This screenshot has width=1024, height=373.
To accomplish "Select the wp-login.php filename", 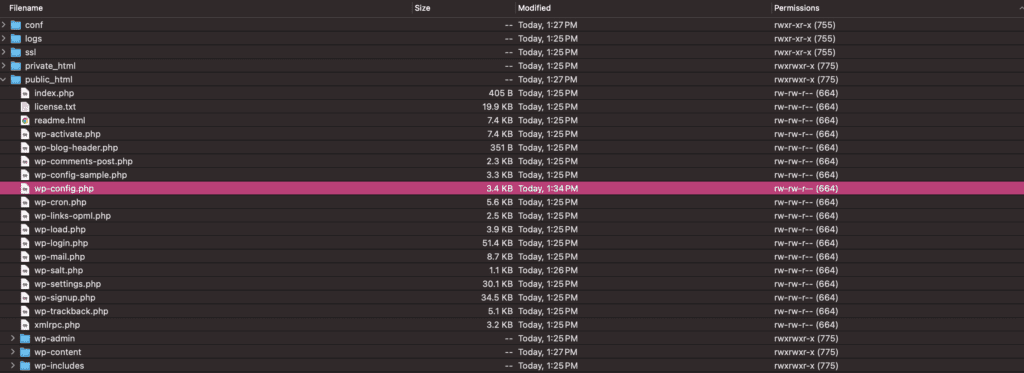I will [61, 243].
